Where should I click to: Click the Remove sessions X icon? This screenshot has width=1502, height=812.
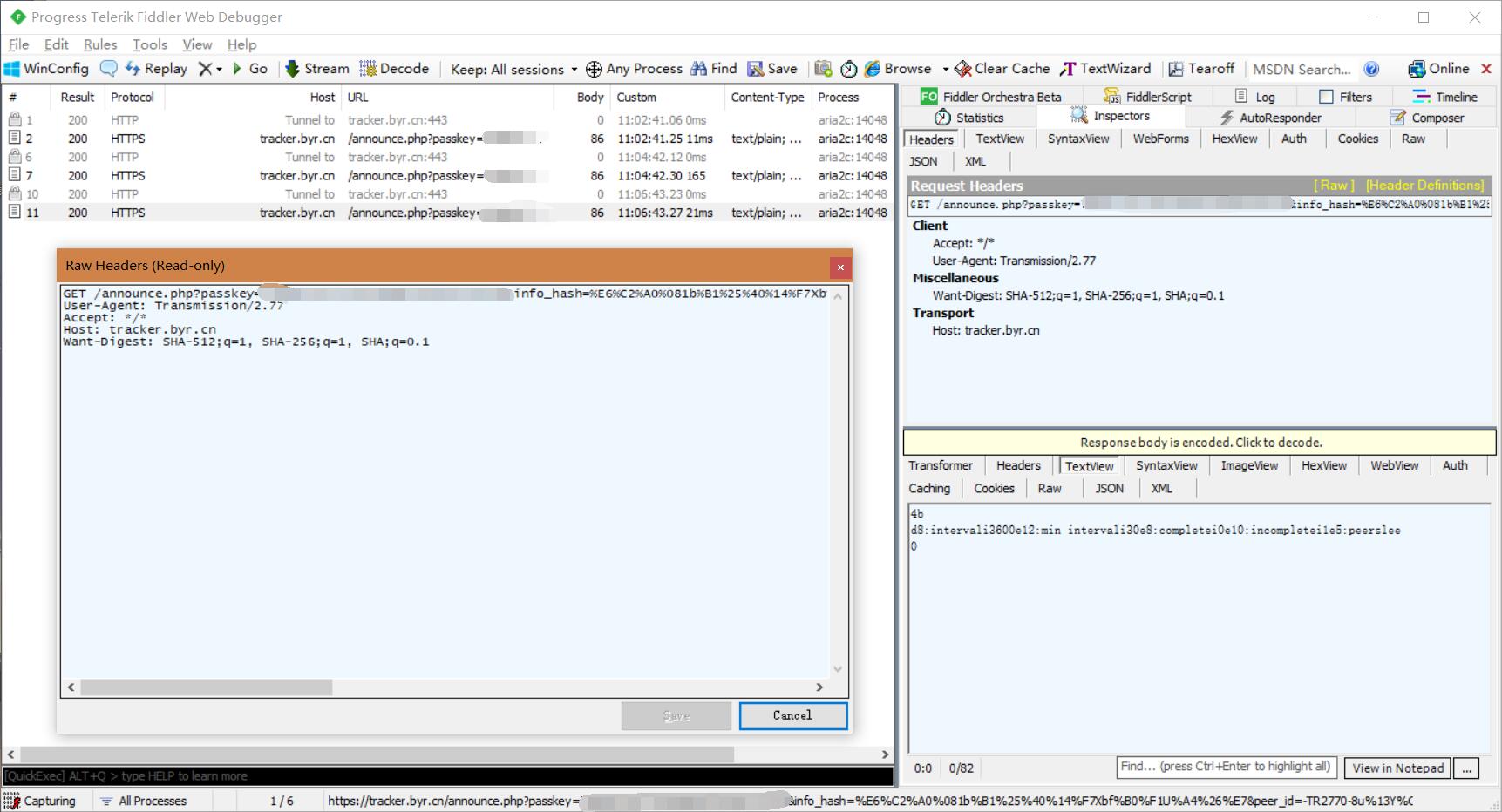coord(205,69)
